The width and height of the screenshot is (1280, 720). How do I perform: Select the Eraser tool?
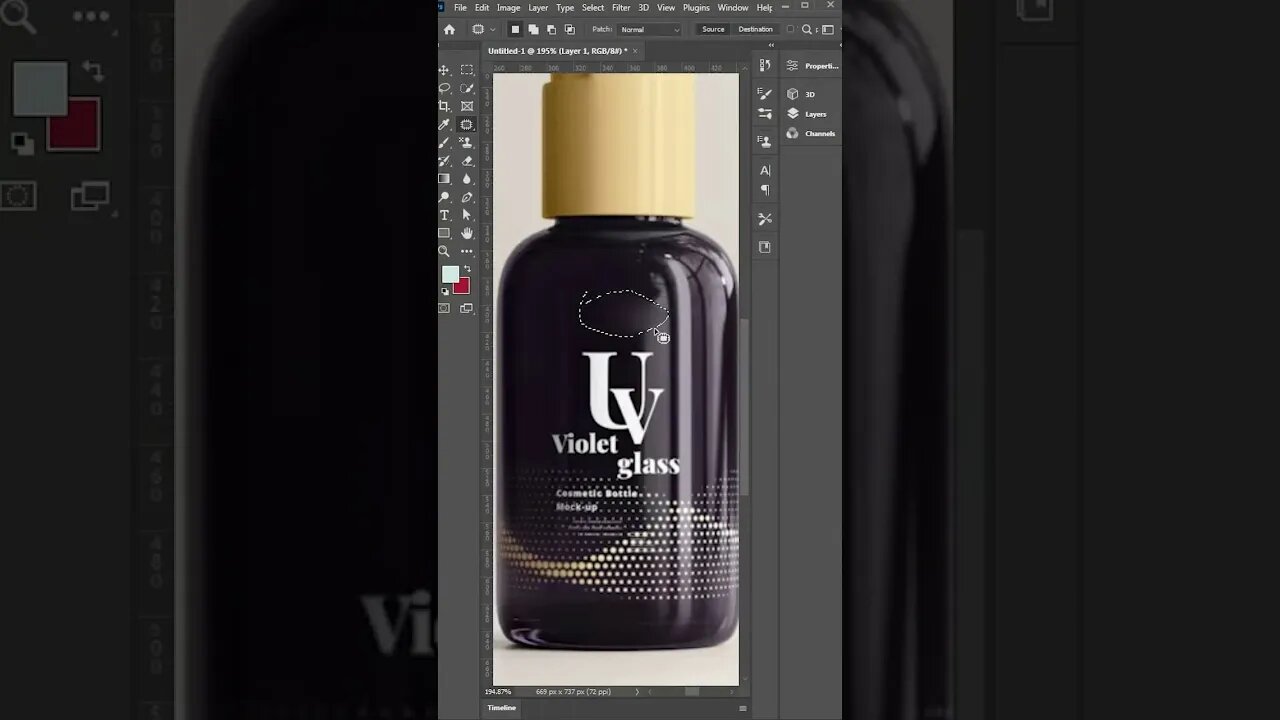(467, 160)
